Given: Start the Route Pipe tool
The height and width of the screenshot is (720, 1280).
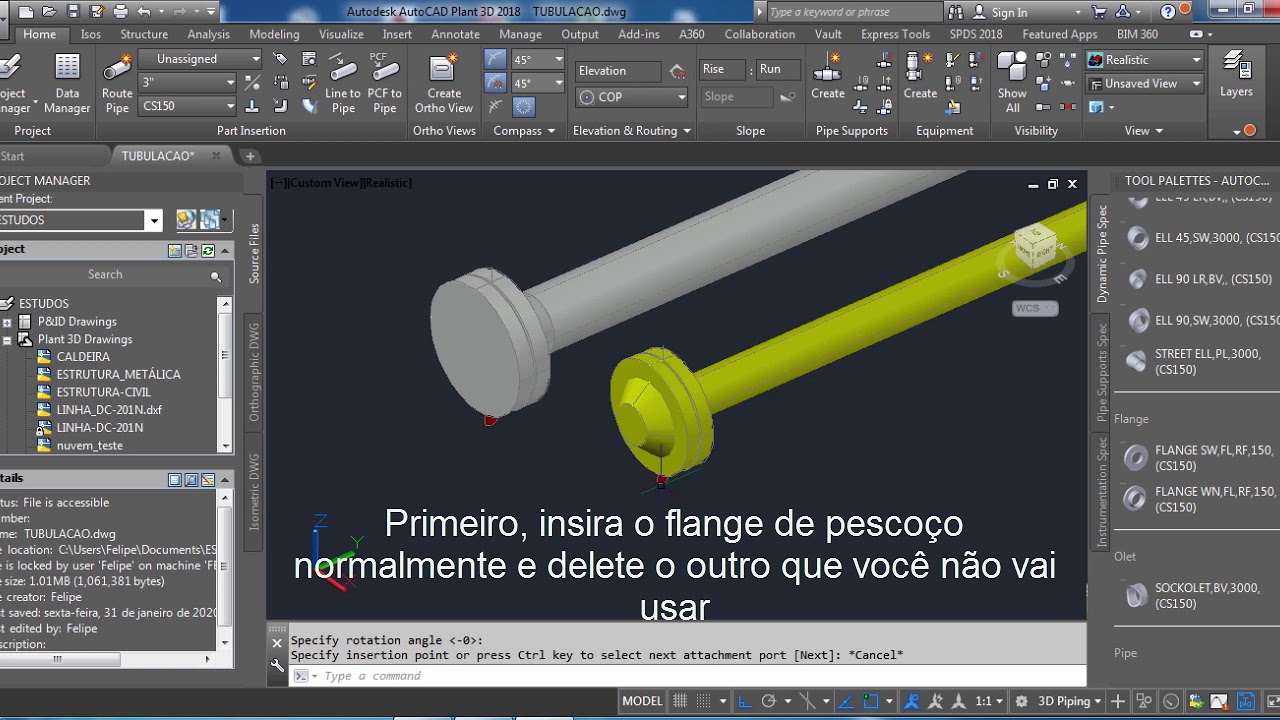Looking at the screenshot, I should pyautogui.click(x=117, y=84).
